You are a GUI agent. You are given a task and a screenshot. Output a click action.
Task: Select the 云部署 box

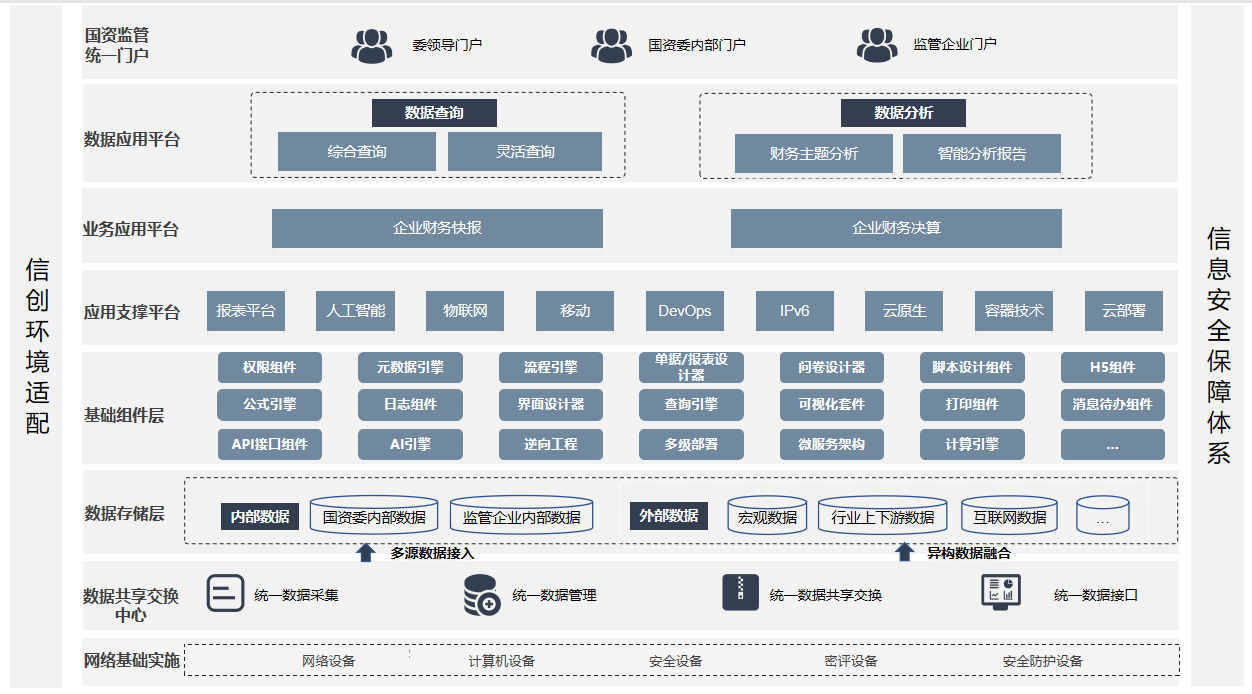[1124, 311]
